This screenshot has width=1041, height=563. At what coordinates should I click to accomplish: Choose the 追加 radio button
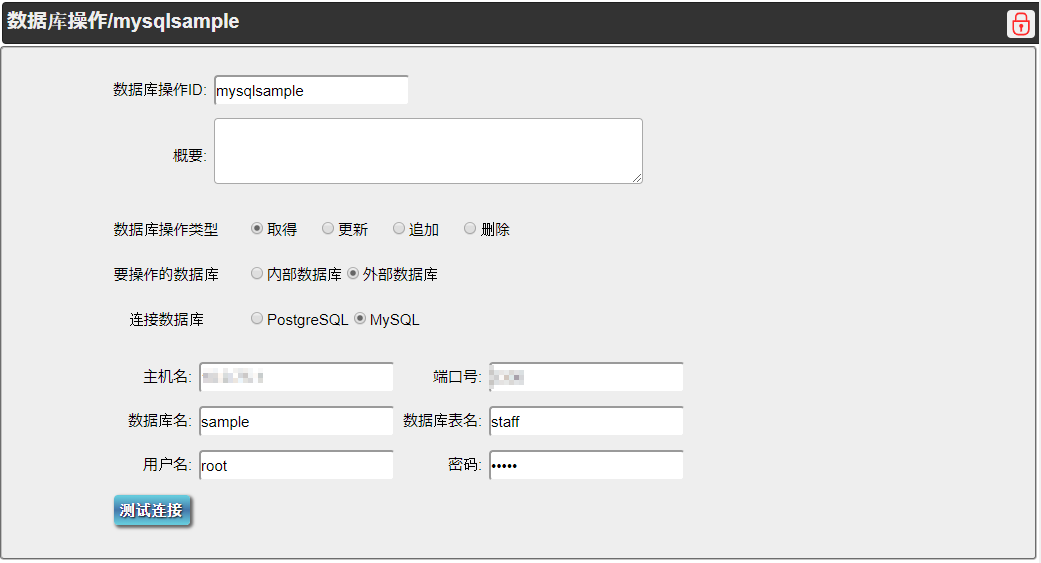[x=399, y=229]
